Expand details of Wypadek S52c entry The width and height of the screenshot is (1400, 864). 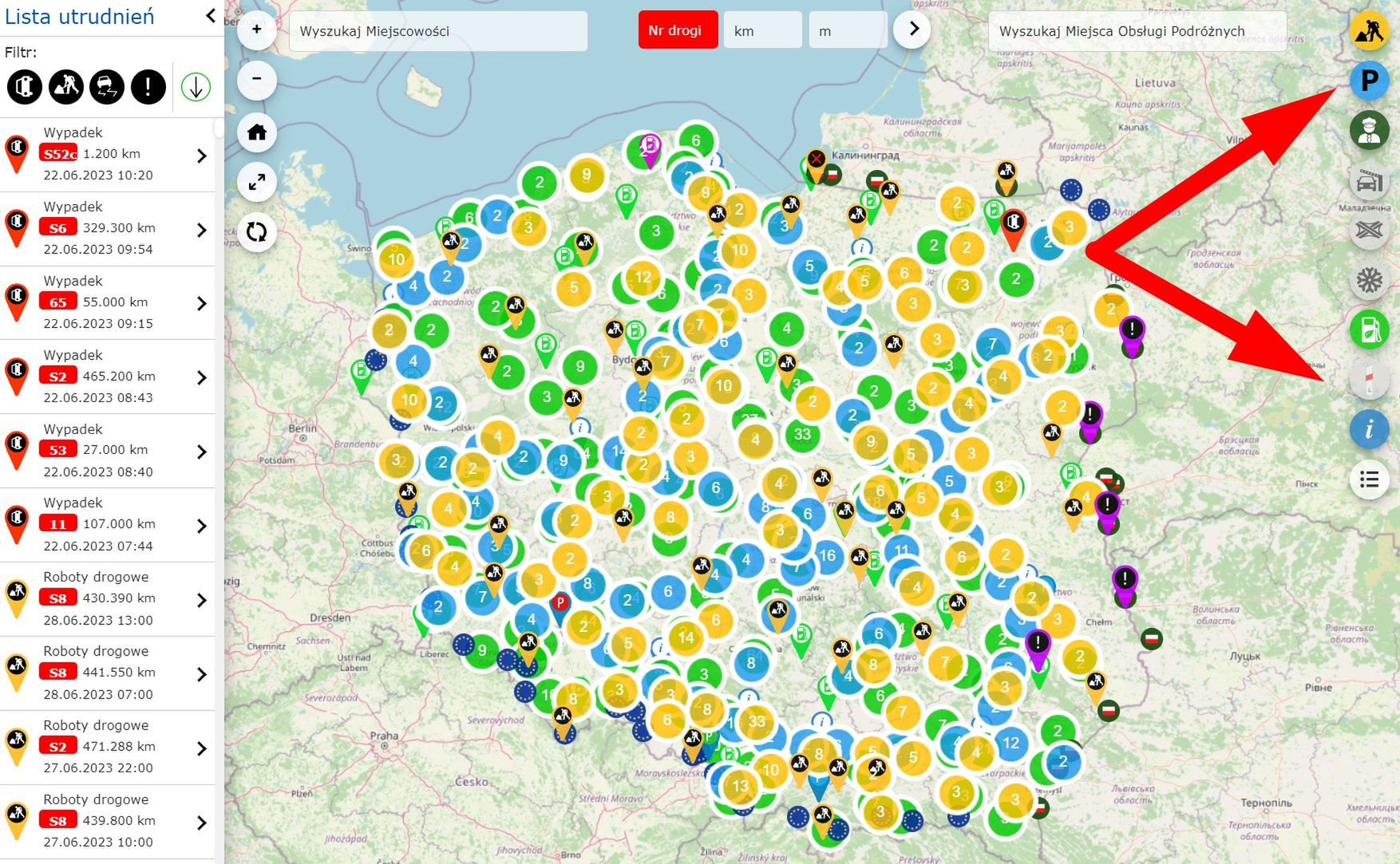[x=202, y=154]
